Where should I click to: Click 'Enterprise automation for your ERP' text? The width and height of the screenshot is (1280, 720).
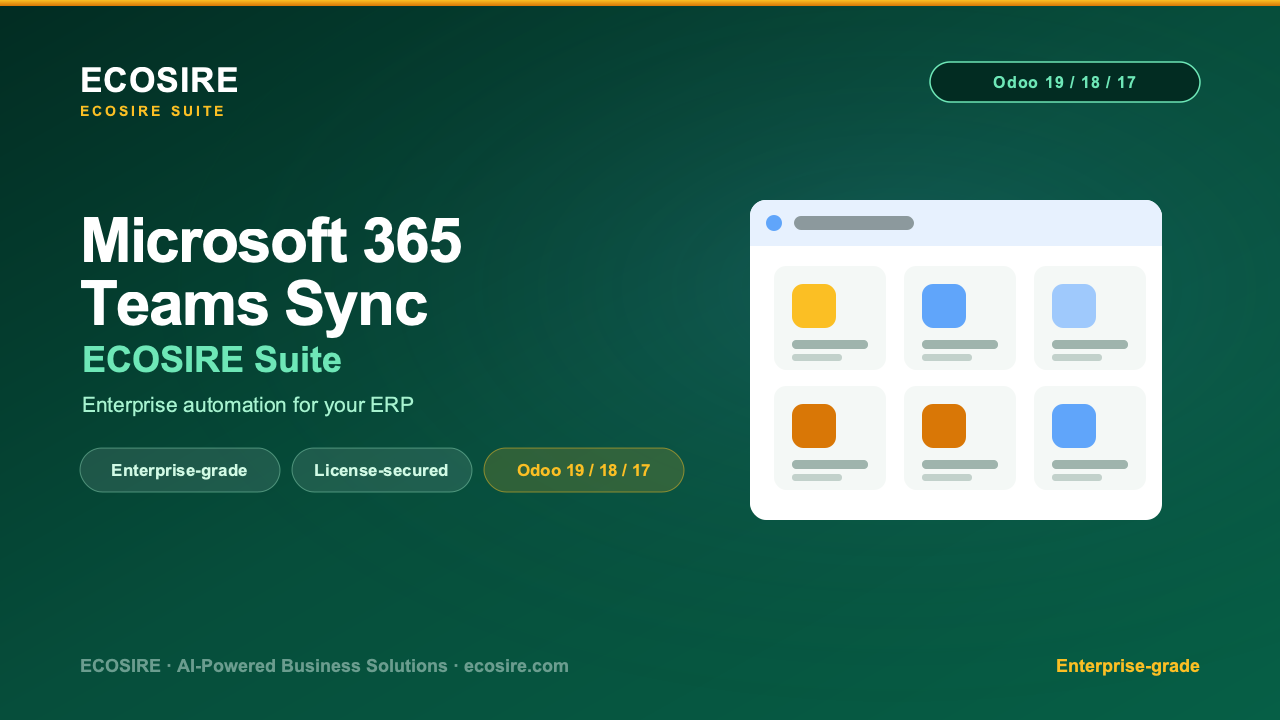pos(248,405)
